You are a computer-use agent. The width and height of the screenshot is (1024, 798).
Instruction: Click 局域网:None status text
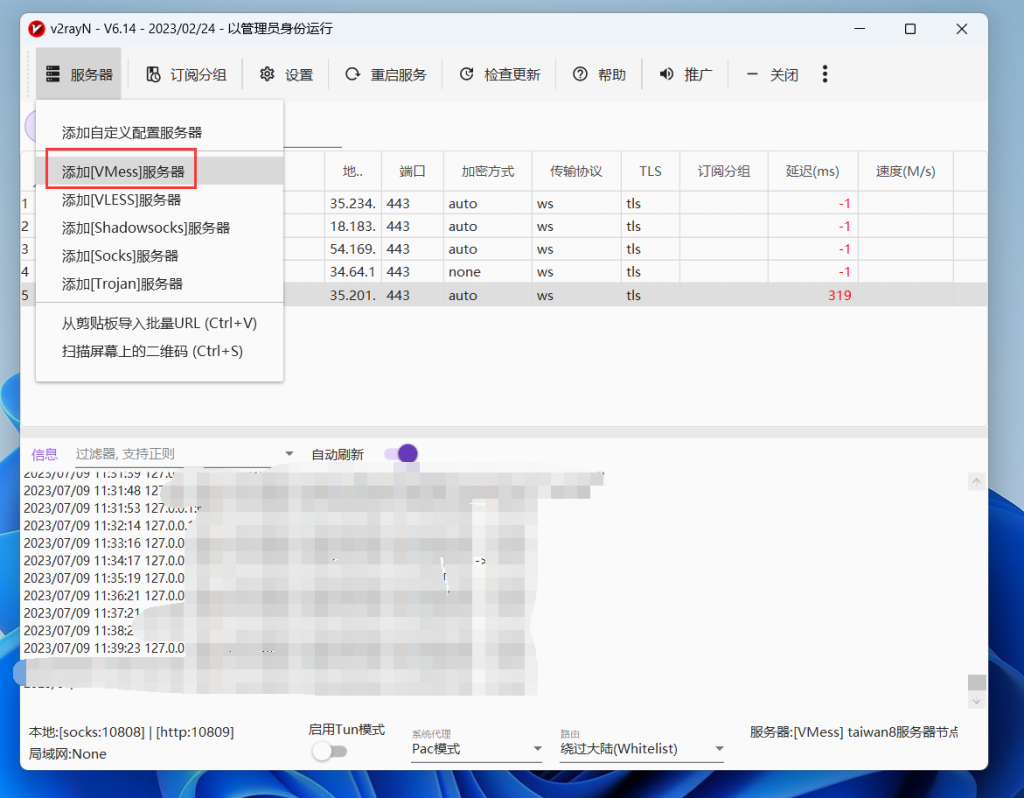(67, 754)
